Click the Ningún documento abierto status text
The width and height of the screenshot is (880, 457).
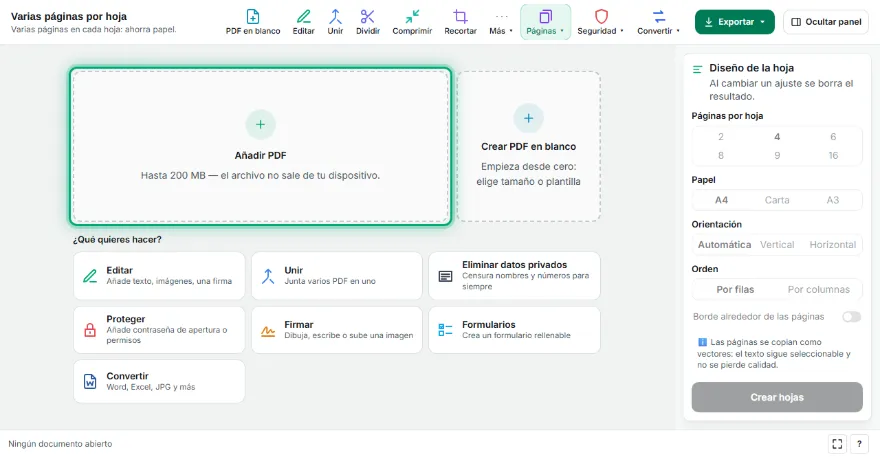pyautogui.click(x=60, y=444)
